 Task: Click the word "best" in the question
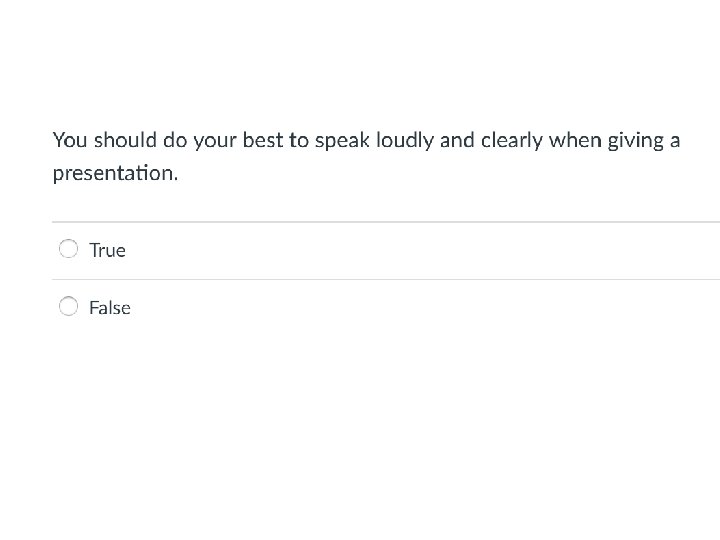pos(263,140)
